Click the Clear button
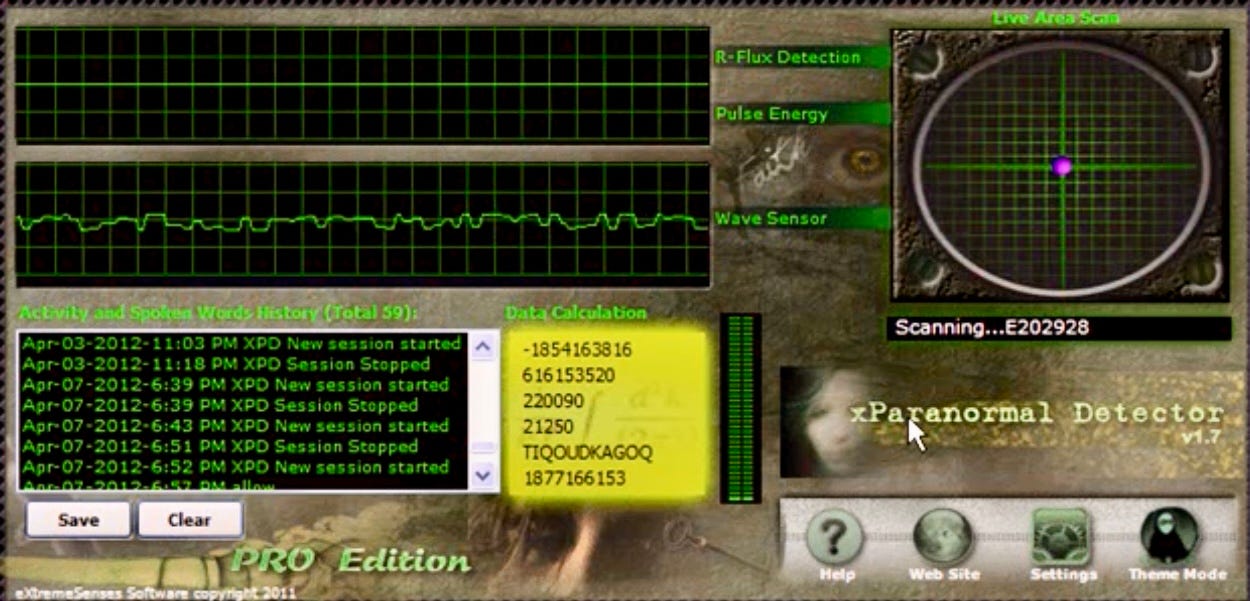Viewport: 1250px width, 601px height. 190,520
